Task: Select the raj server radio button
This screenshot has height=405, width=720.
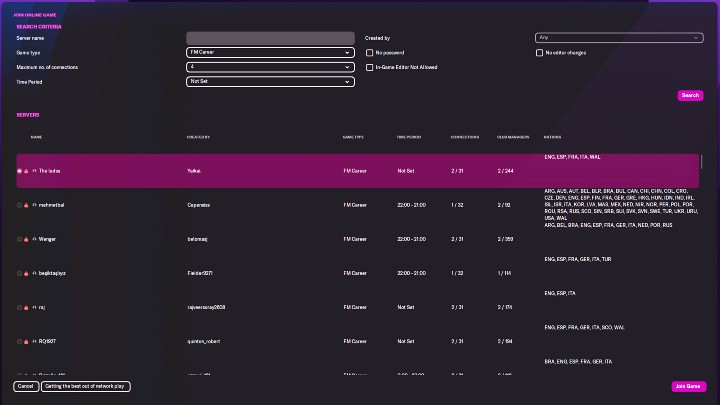Action: pos(19,307)
